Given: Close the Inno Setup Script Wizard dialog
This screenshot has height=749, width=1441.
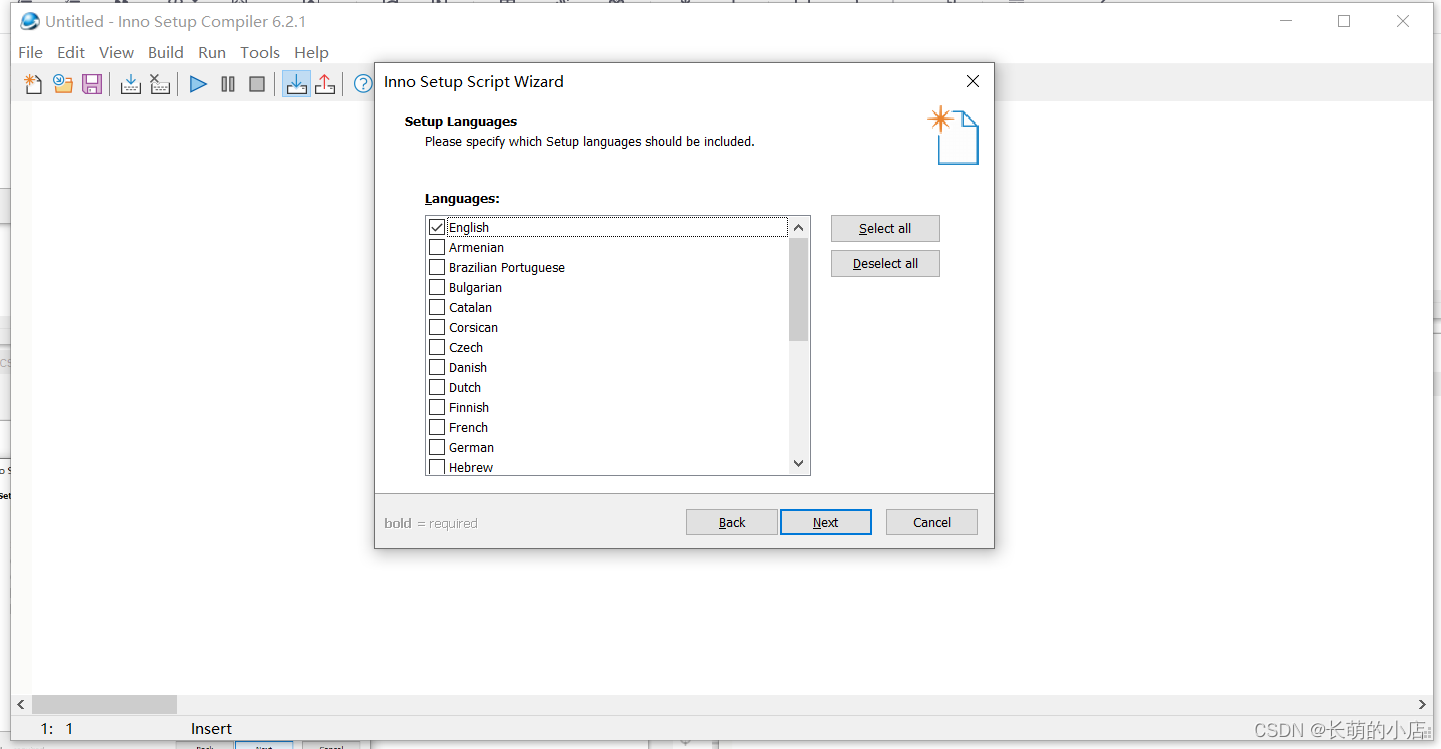Looking at the screenshot, I should pyautogui.click(x=972, y=81).
